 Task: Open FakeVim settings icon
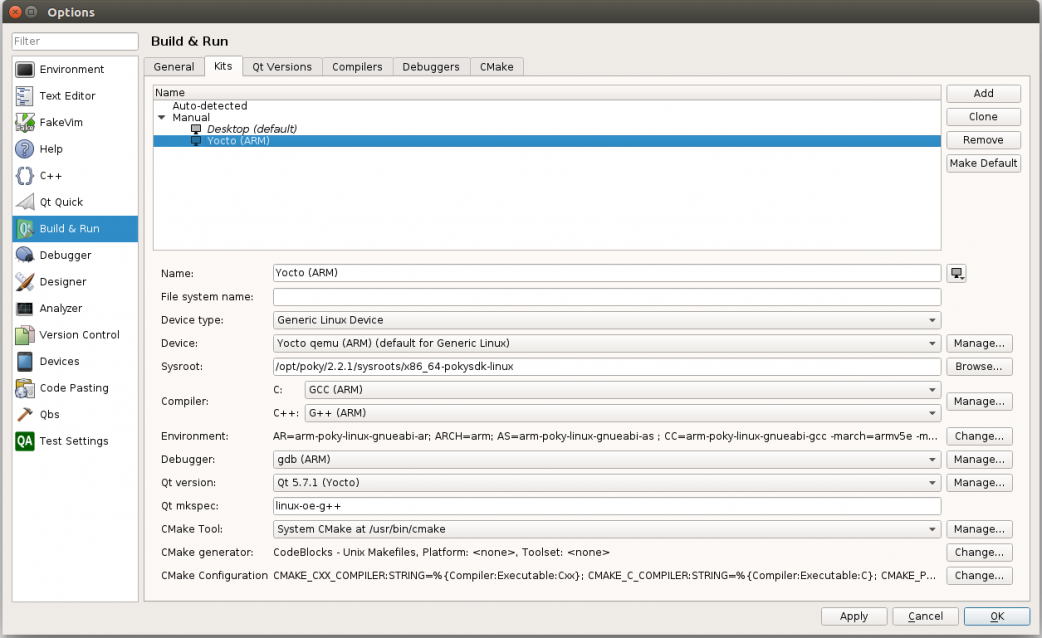[25, 123]
